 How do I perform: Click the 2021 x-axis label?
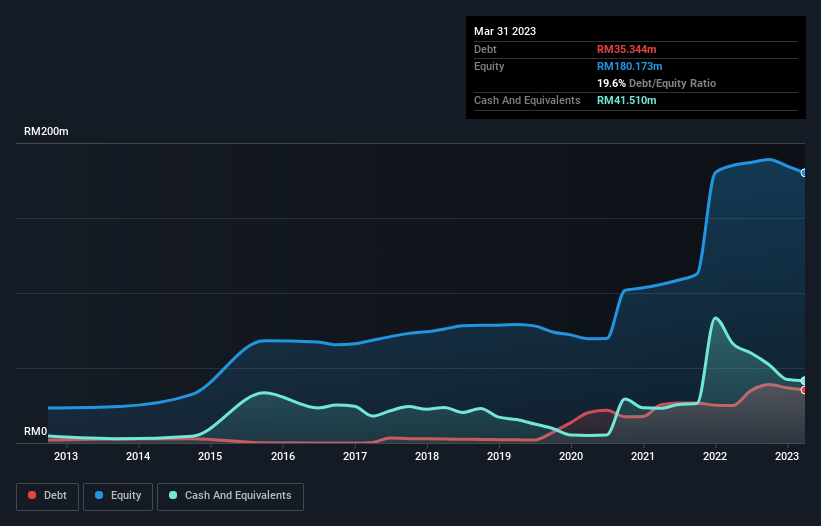pyautogui.click(x=642, y=456)
